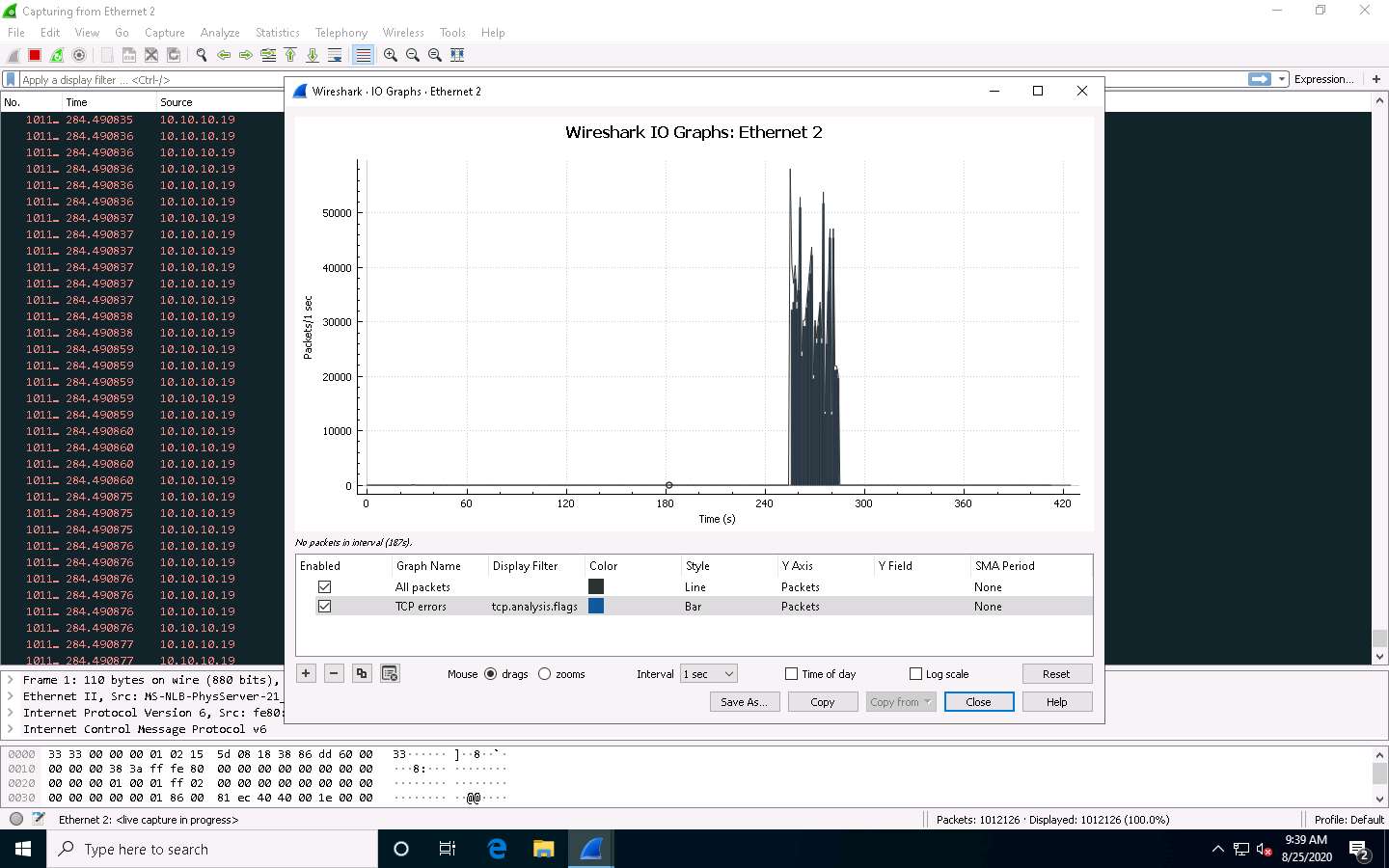1389x868 pixels.
Task: Zoom in main window text
Action: click(390, 55)
